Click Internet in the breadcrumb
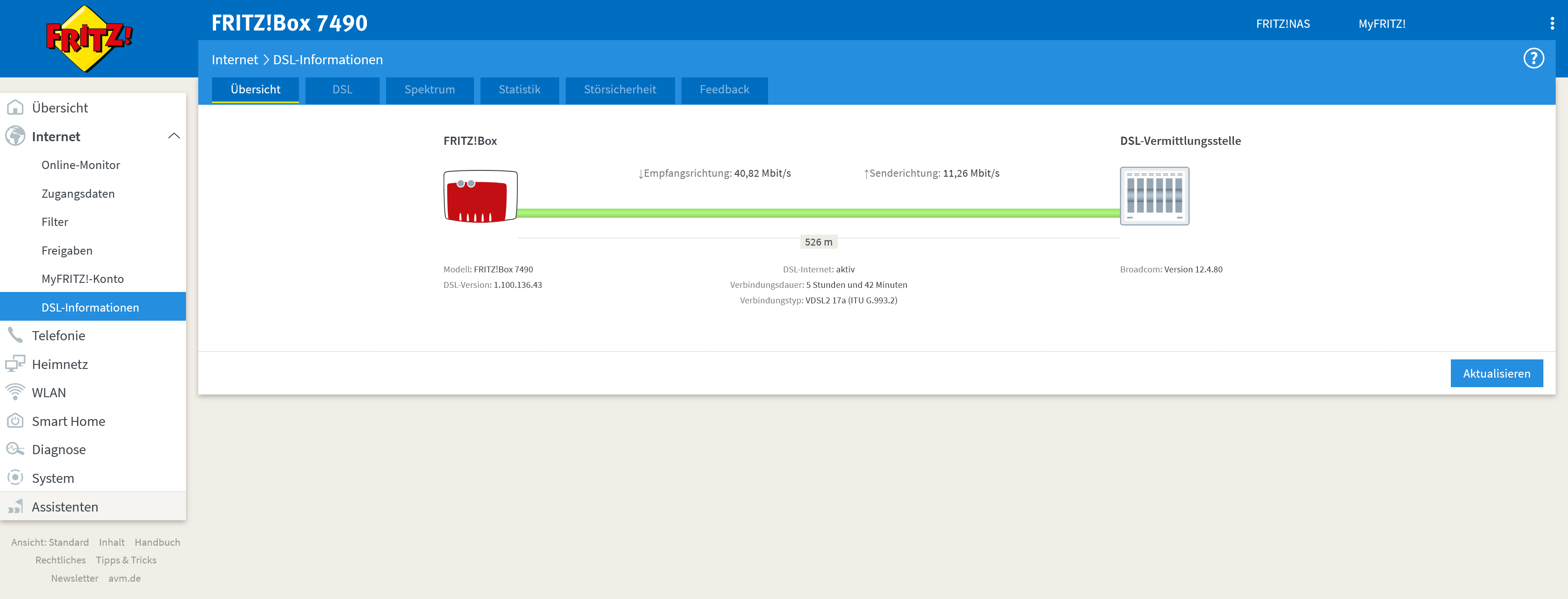Viewport: 1568px width, 599px height. coord(234,60)
